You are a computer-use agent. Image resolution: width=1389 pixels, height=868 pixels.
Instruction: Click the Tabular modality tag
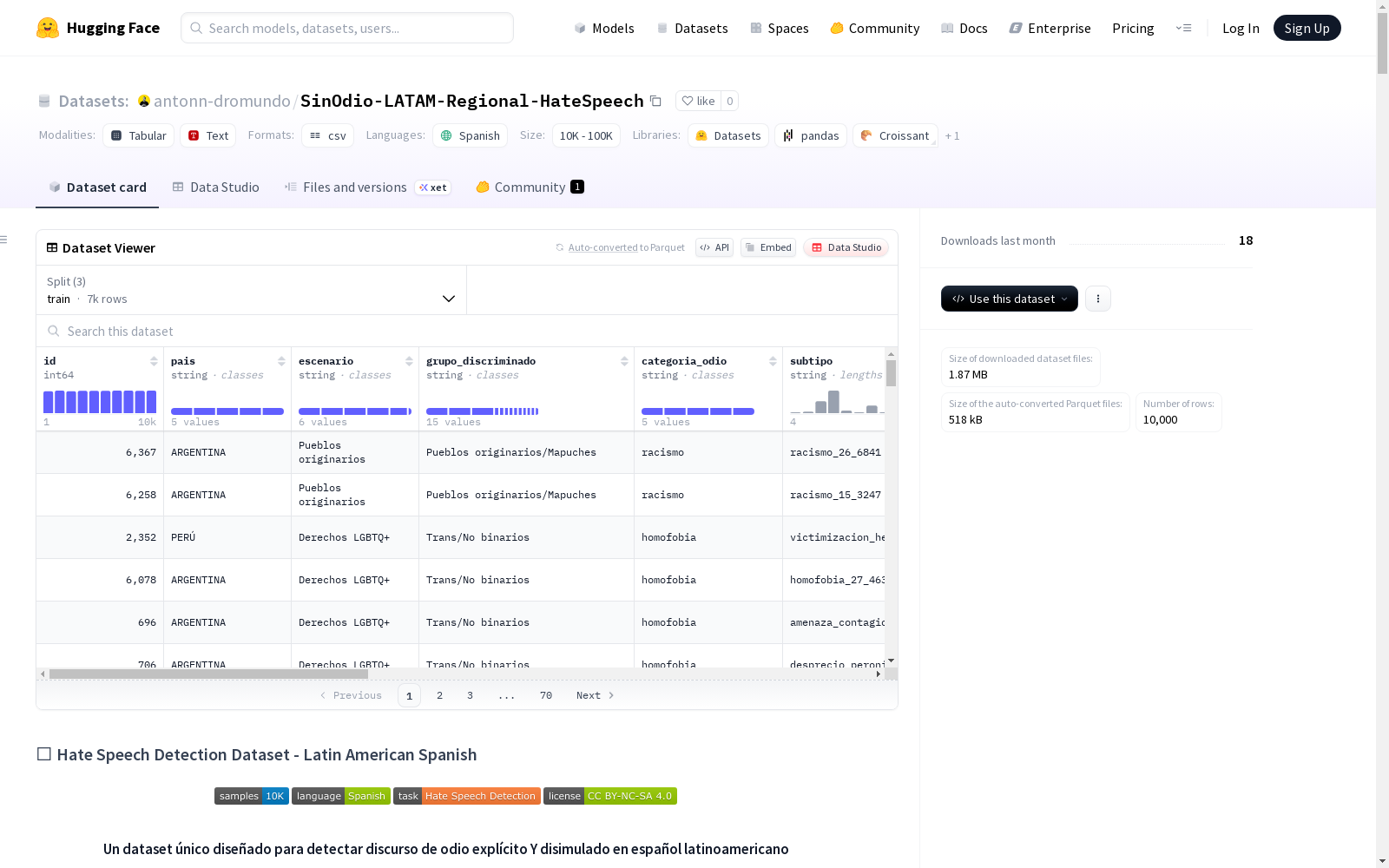pos(139,135)
